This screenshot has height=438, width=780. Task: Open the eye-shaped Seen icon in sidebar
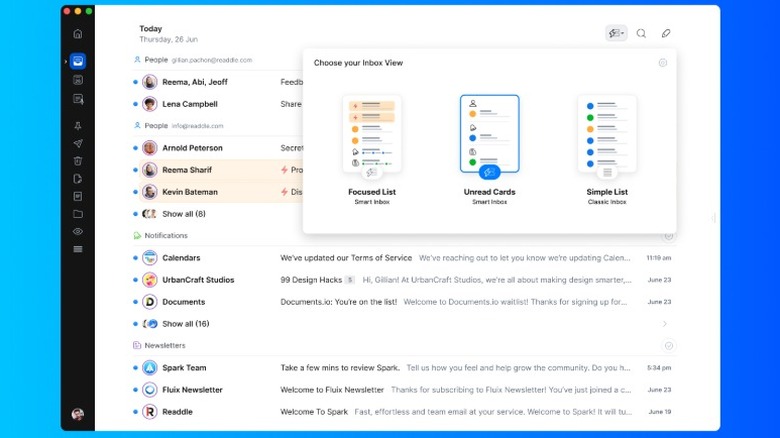[x=78, y=231]
